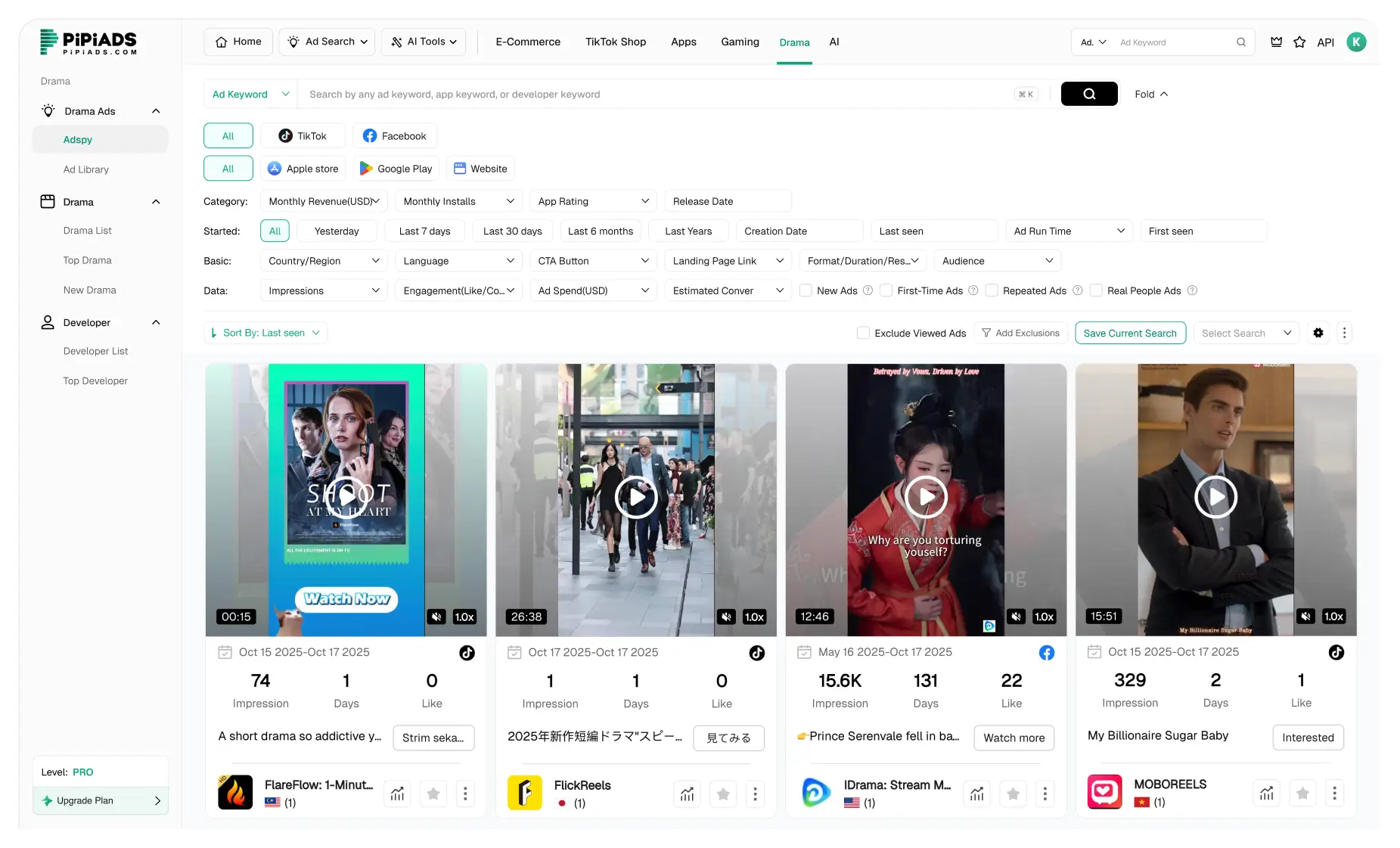Image resolution: width=1400 pixels, height=848 pixels.
Task: Click the favorites star icon in top header
Action: pos(1299,42)
